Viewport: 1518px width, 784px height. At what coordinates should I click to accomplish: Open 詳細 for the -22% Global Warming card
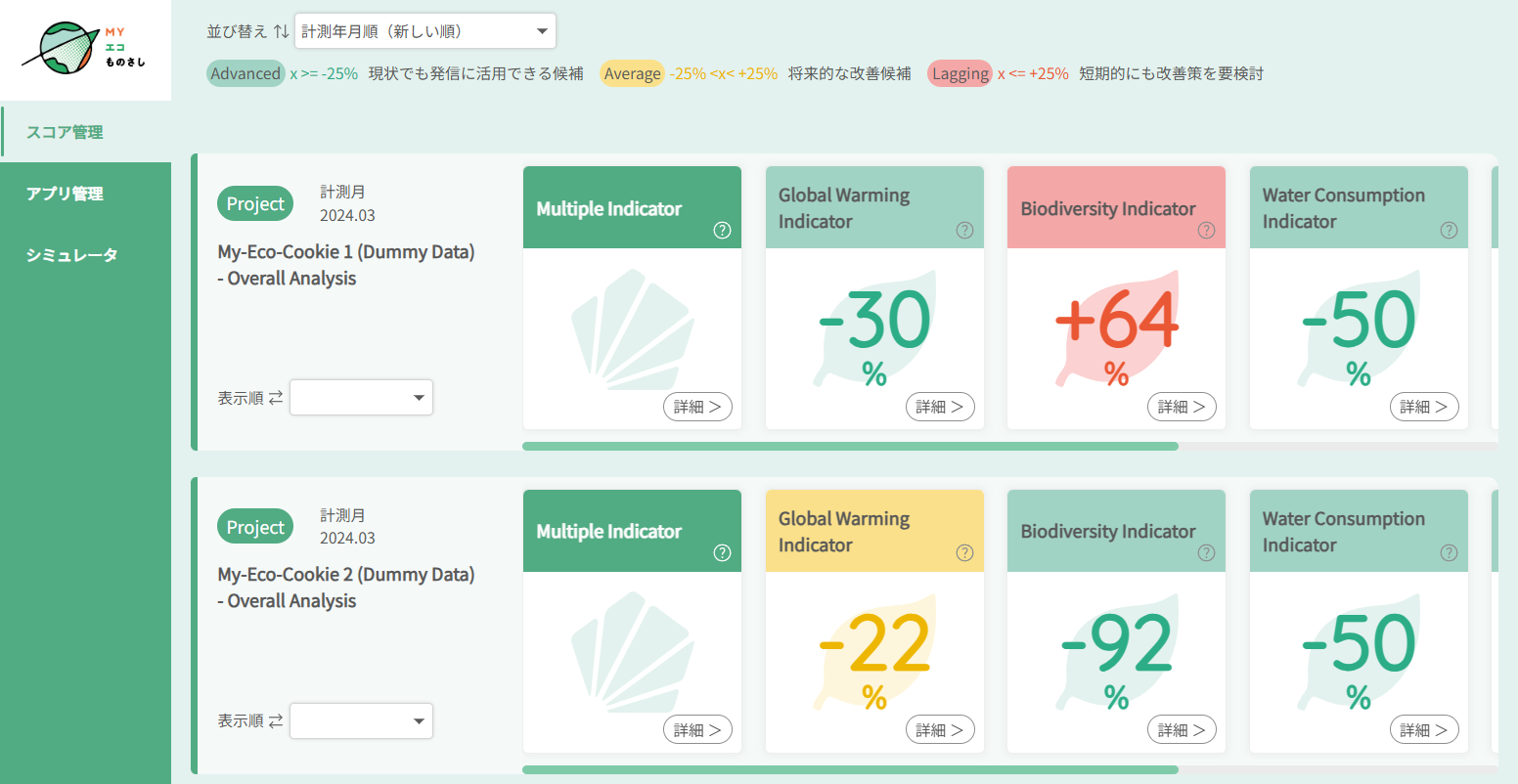point(940,729)
